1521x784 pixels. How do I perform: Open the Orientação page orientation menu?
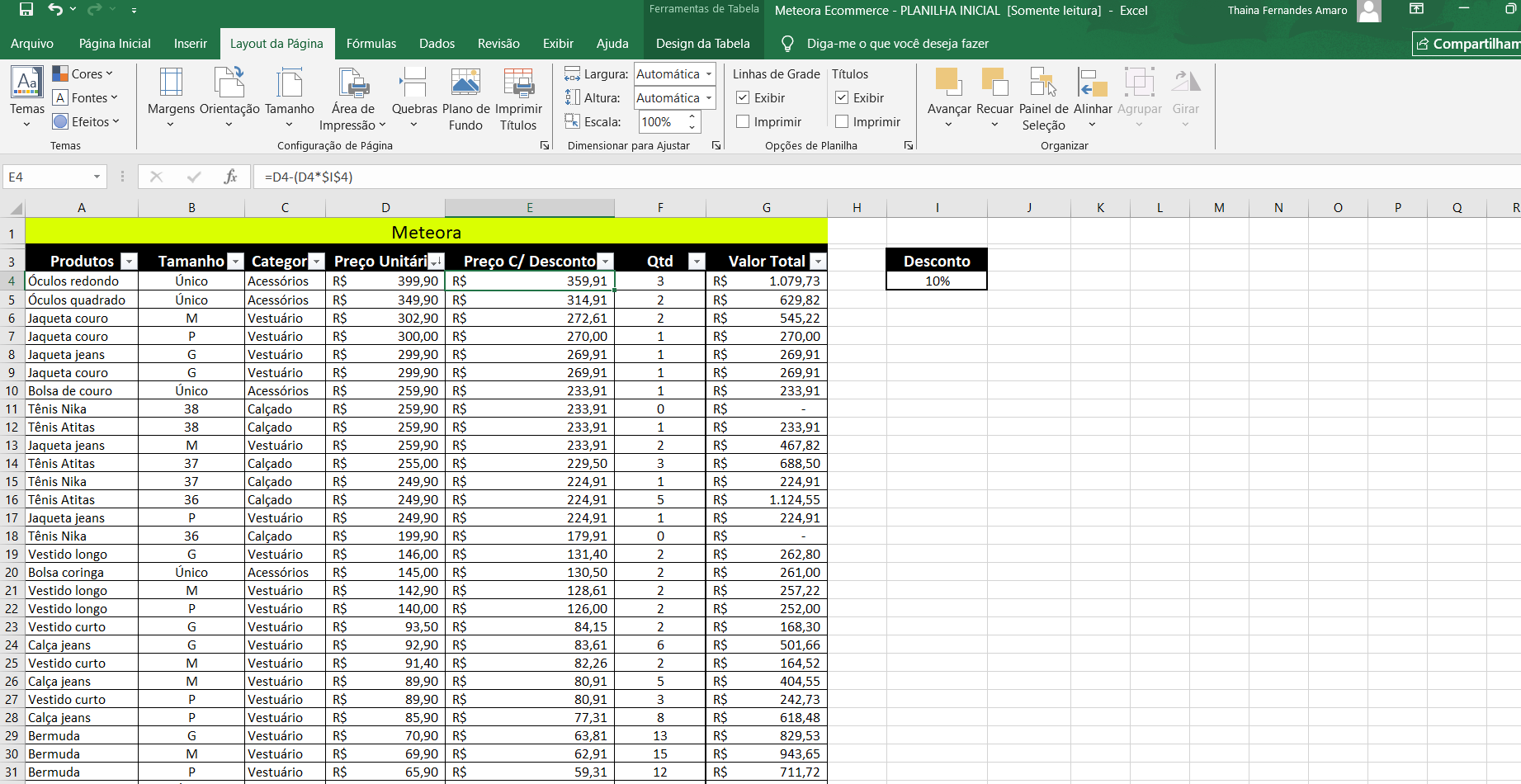[229, 97]
